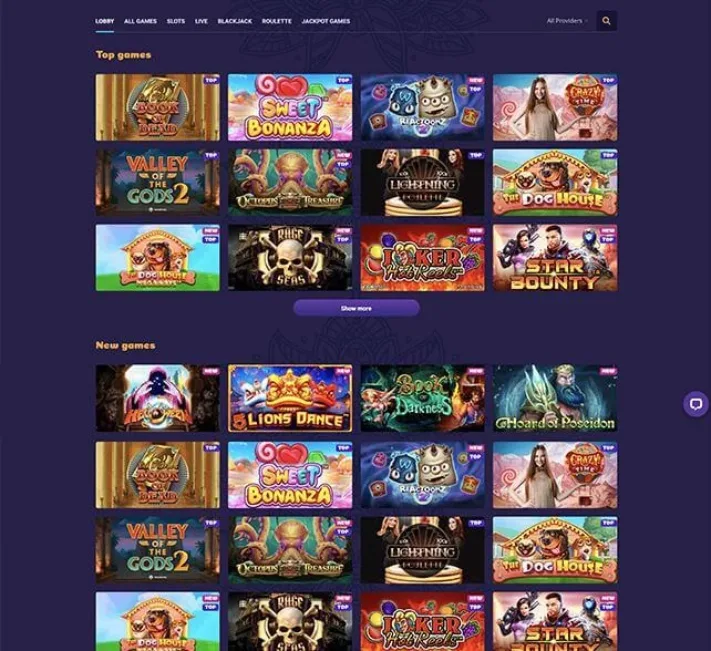Image resolution: width=711 pixels, height=651 pixels.
Task: Open the live chat bubble icon
Action: tap(696, 404)
